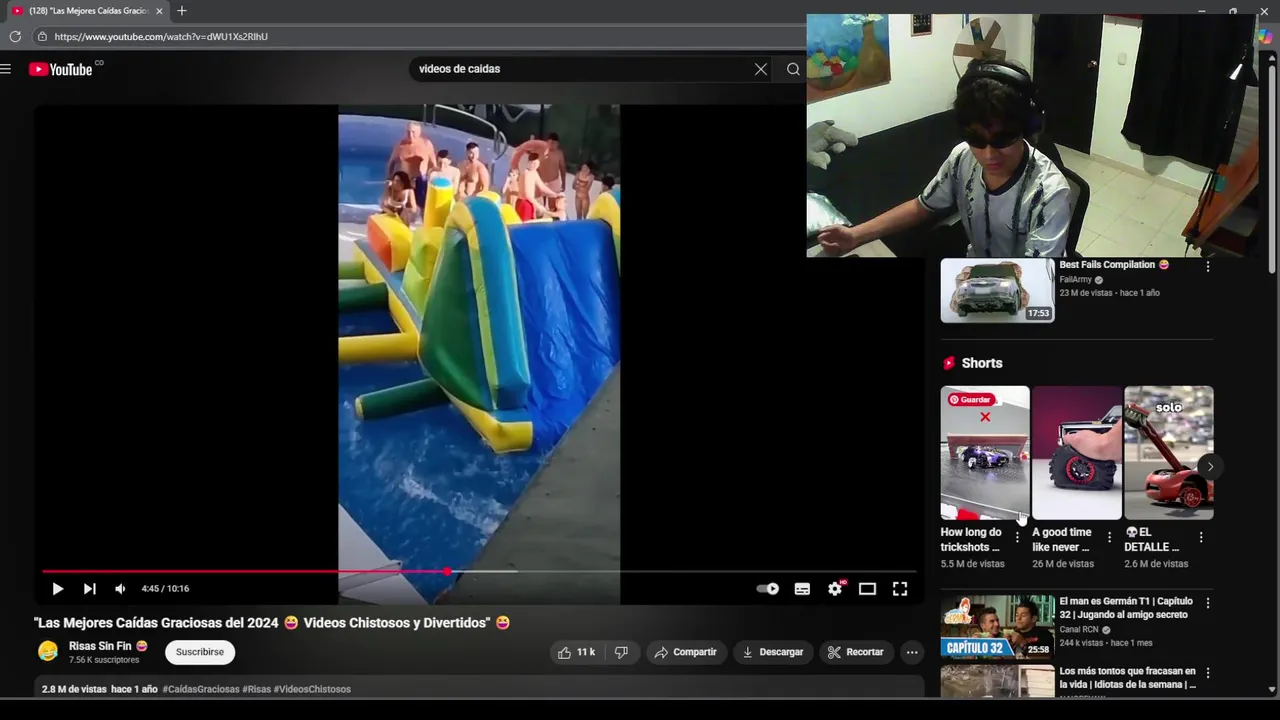Click the #CaídasGraciosas hashtag
The width and height of the screenshot is (1280, 720).
tap(201, 689)
